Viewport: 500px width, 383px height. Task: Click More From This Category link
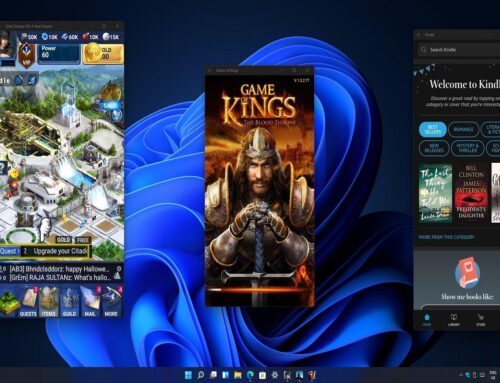(x=446, y=237)
